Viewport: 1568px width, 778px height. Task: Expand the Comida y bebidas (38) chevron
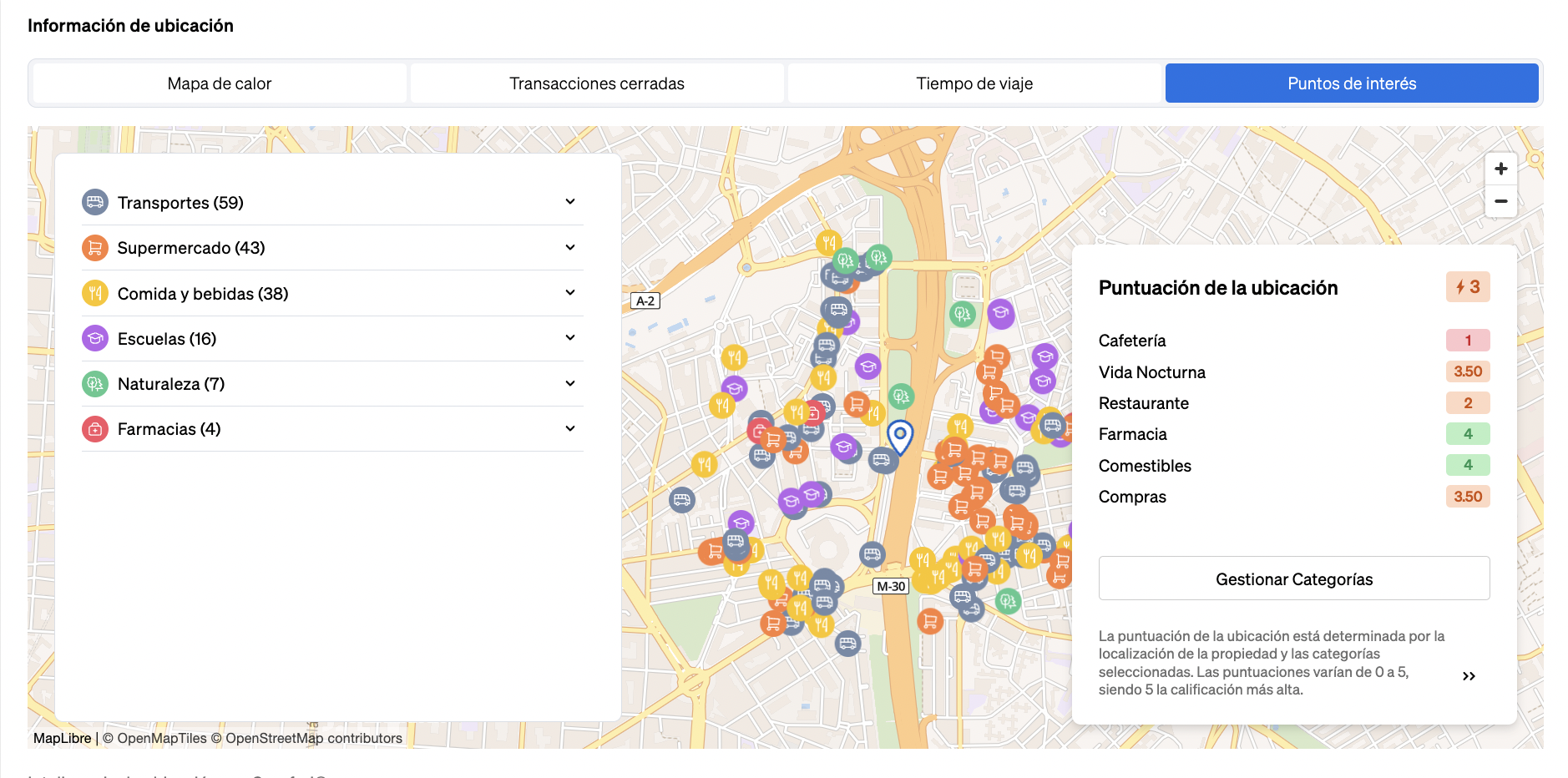[570, 293]
